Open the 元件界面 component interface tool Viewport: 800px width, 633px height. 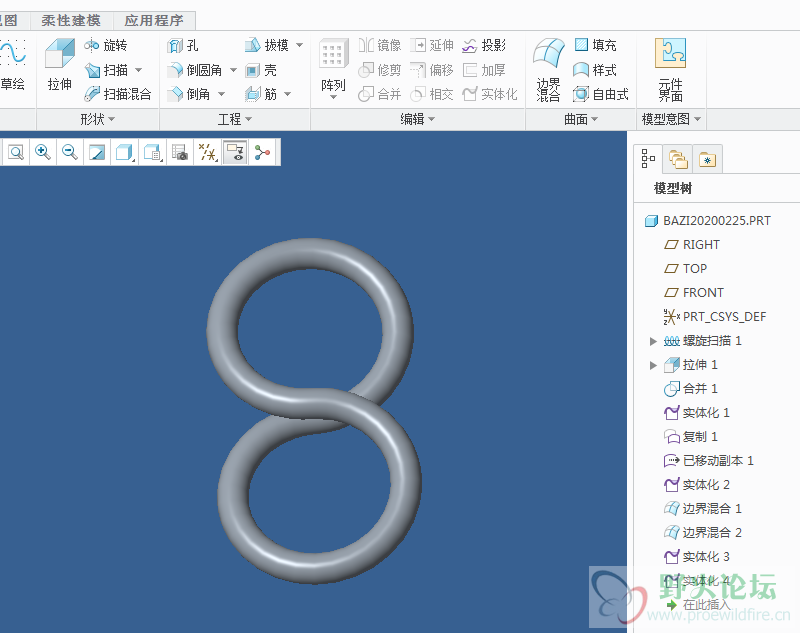(670, 69)
